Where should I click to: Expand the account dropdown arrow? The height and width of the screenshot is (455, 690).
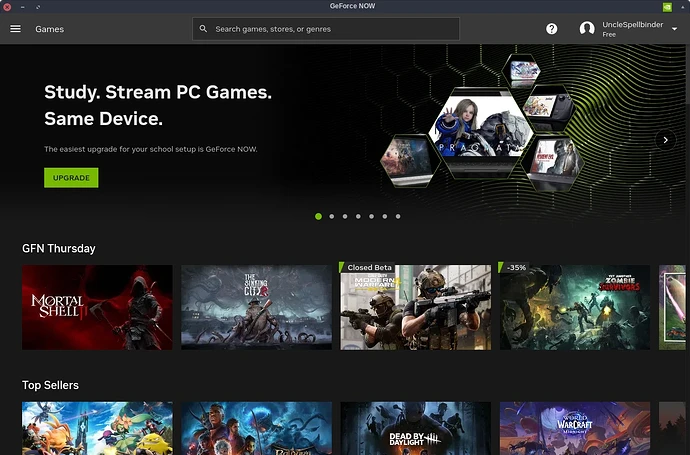[674, 29]
